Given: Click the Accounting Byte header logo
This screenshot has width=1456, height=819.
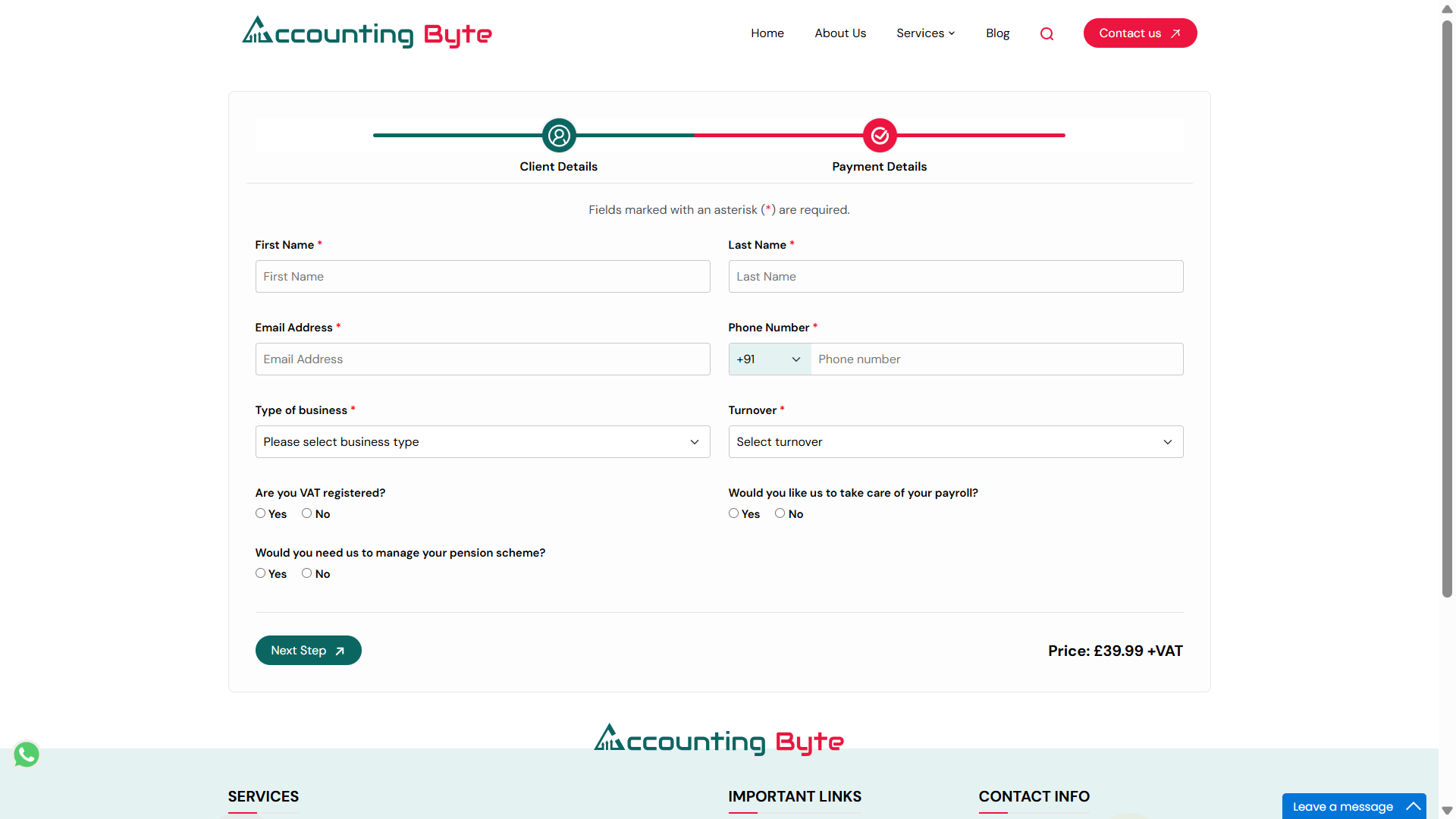Looking at the screenshot, I should pos(368,33).
